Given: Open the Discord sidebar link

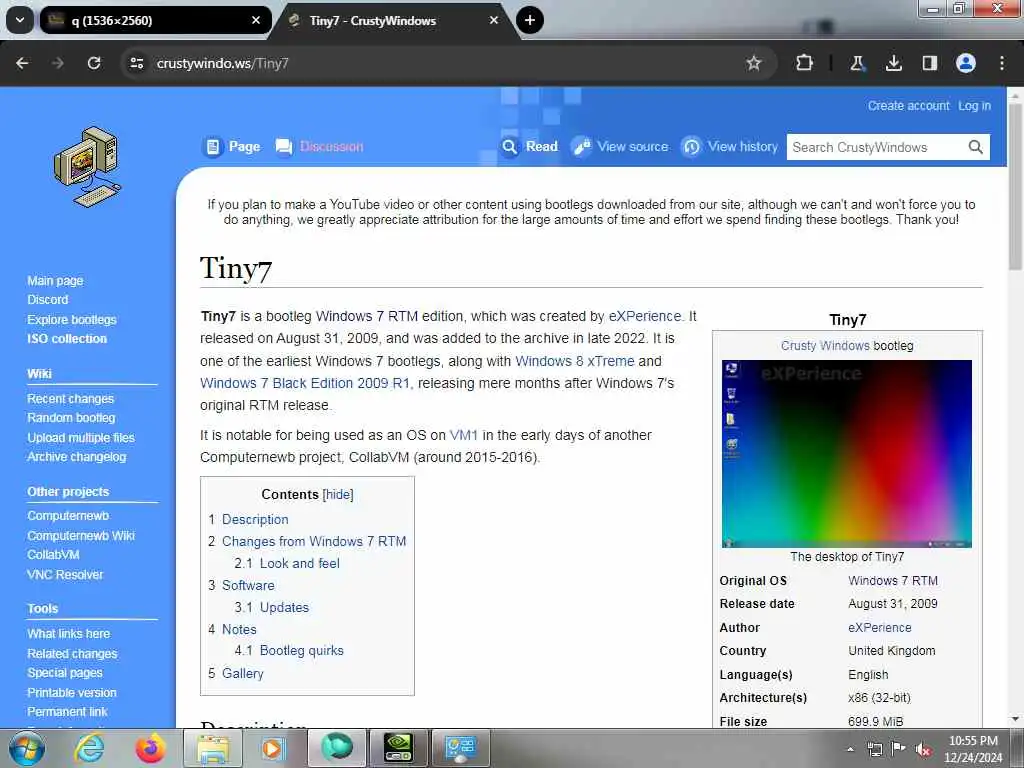Looking at the screenshot, I should click(48, 300).
